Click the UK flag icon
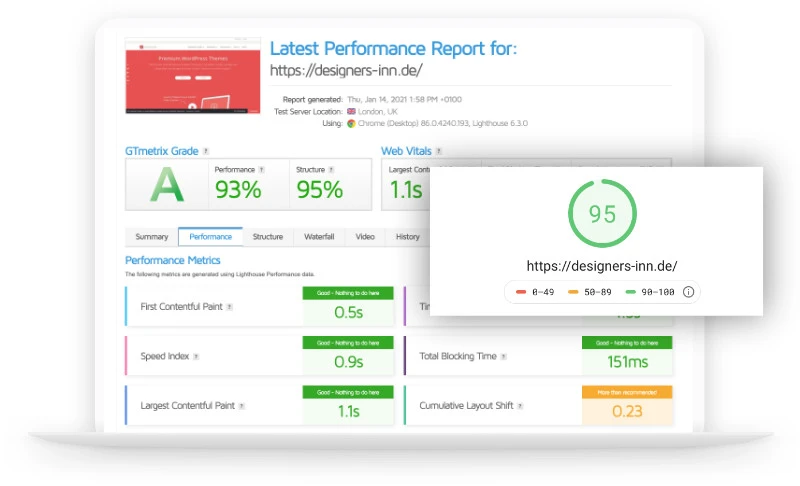 click(x=351, y=111)
